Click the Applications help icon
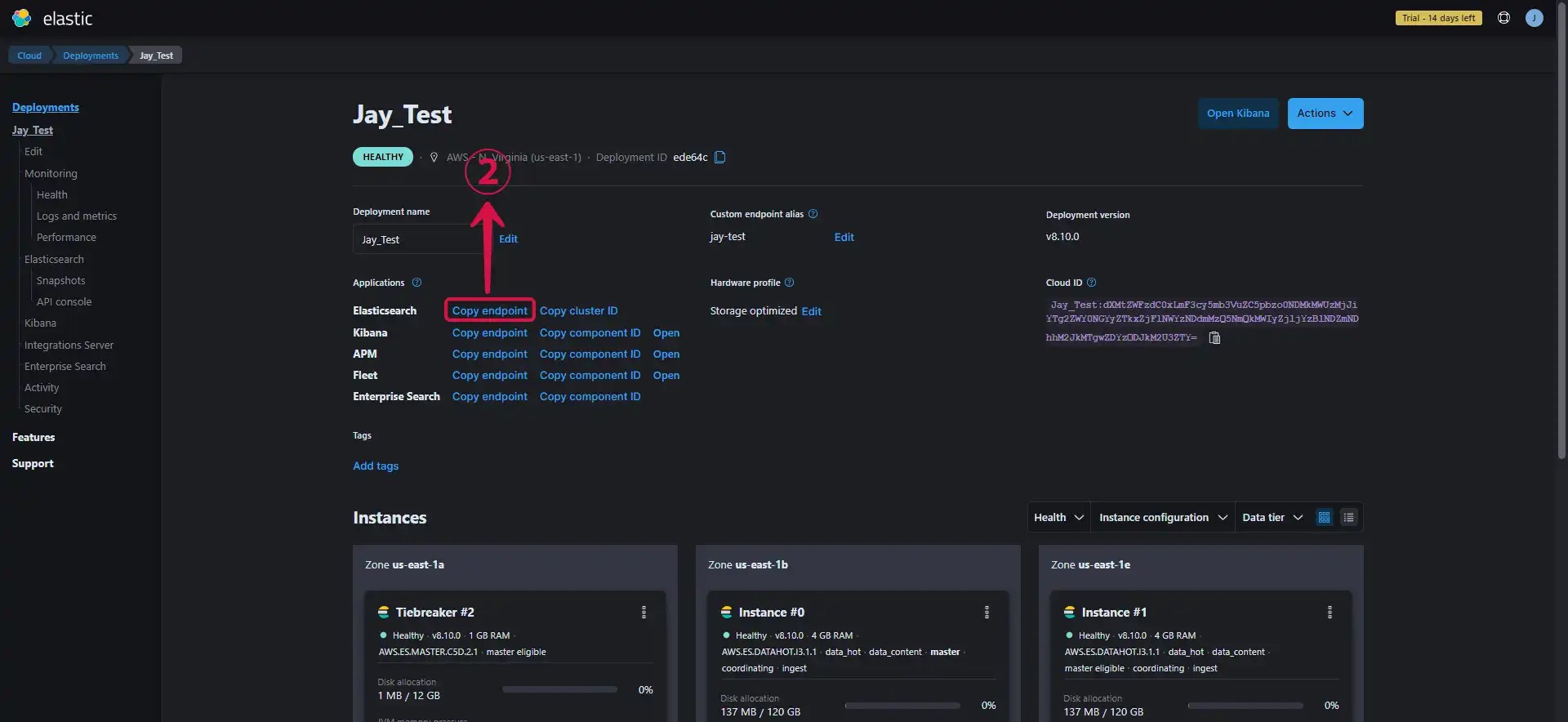 (x=416, y=283)
